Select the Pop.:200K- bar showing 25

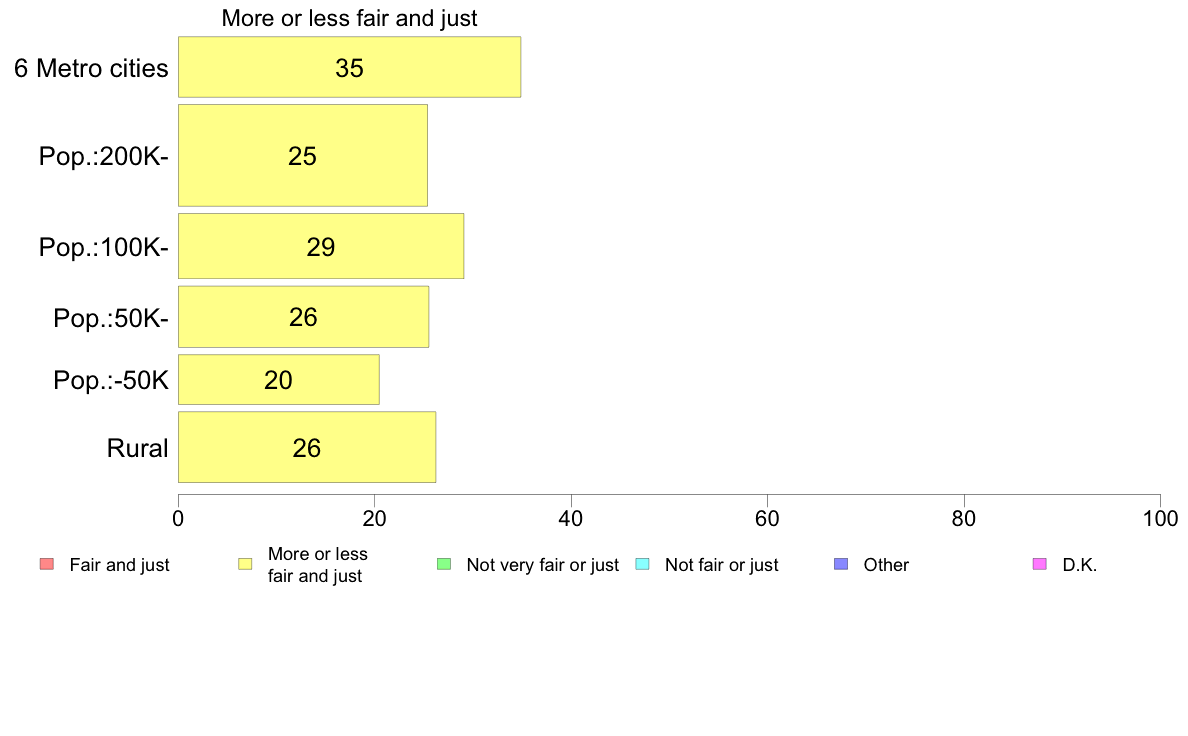click(x=302, y=155)
